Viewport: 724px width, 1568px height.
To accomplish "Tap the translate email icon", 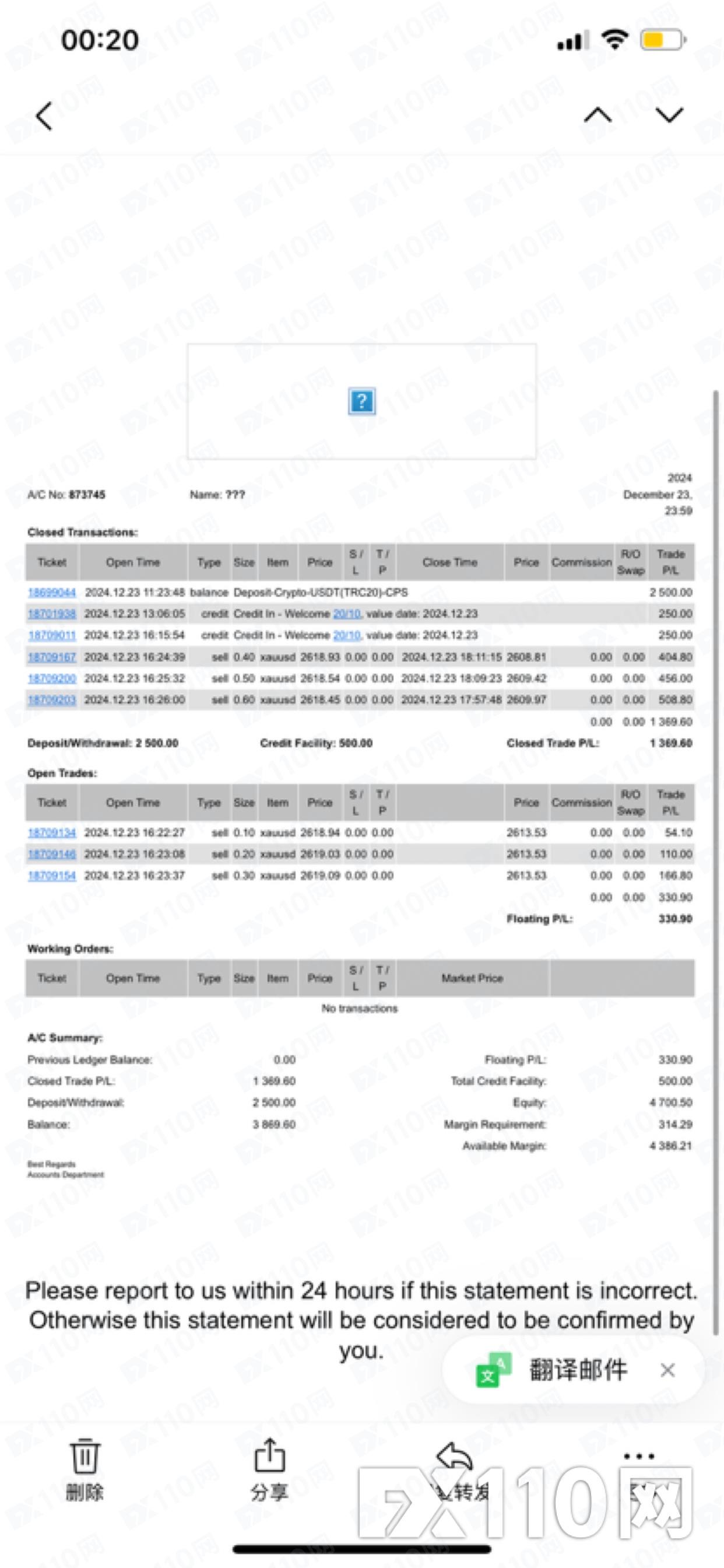I will tap(493, 1370).
